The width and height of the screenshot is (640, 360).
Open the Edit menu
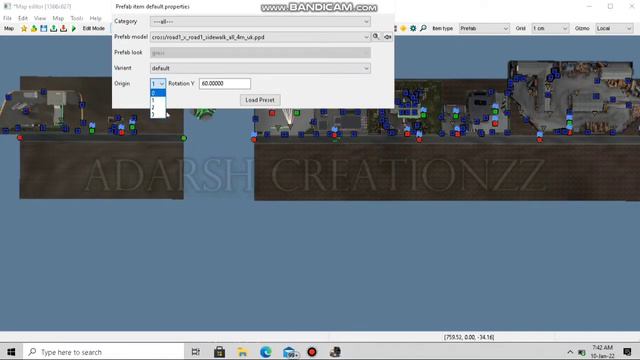point(23,18)
